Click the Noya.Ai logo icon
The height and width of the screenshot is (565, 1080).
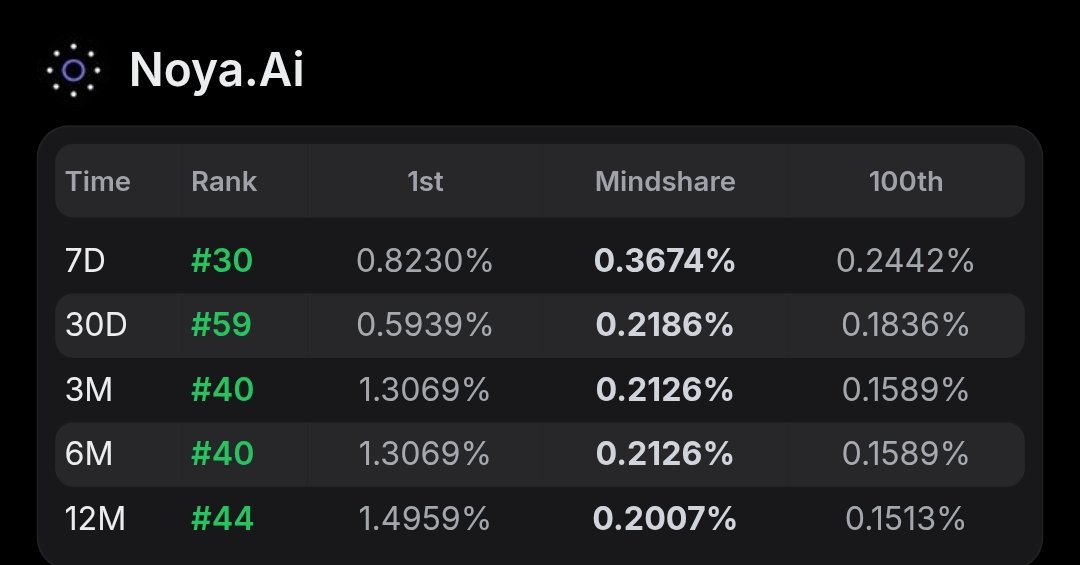[73, 70]
